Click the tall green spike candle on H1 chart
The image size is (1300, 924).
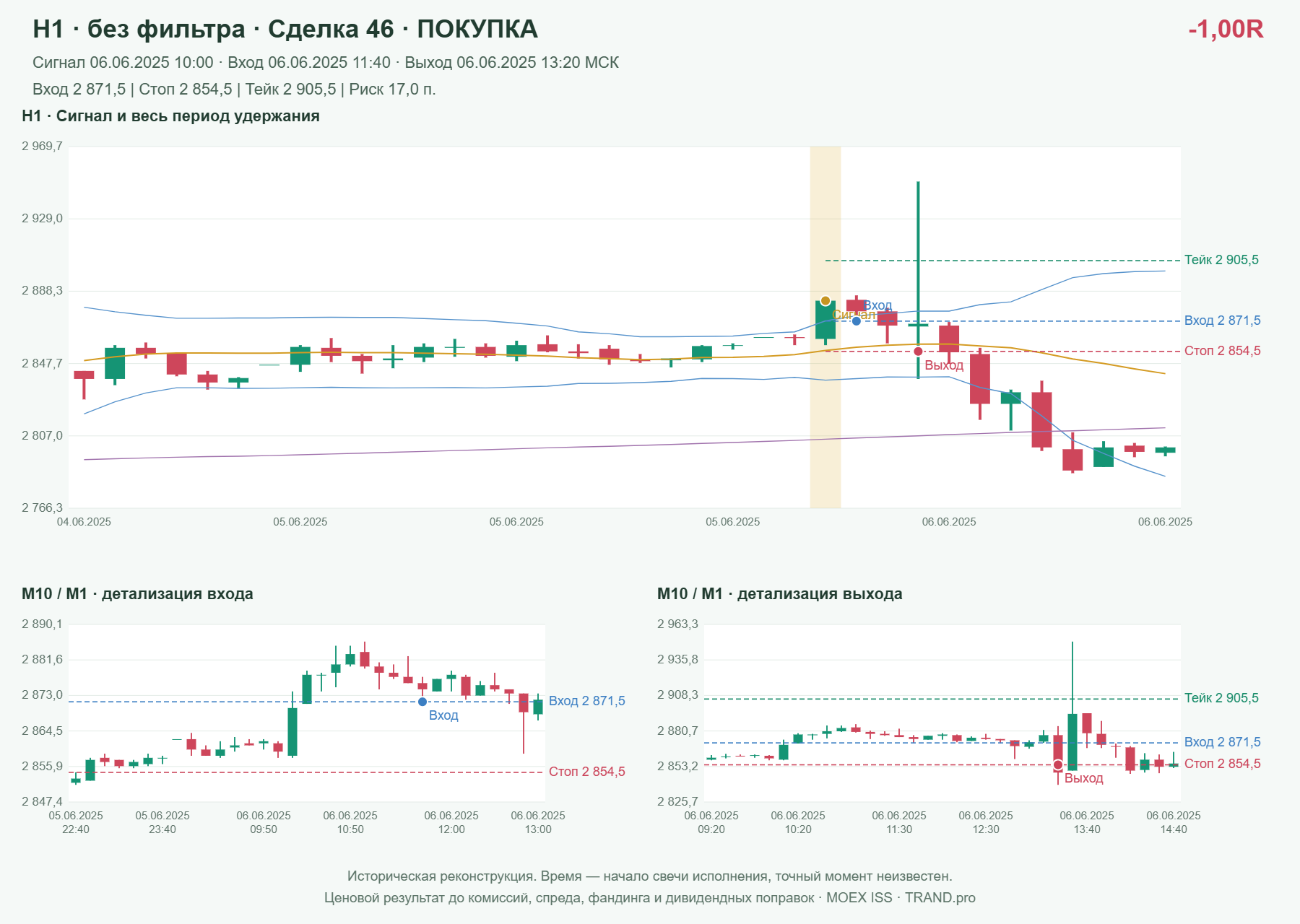point(918,280)
